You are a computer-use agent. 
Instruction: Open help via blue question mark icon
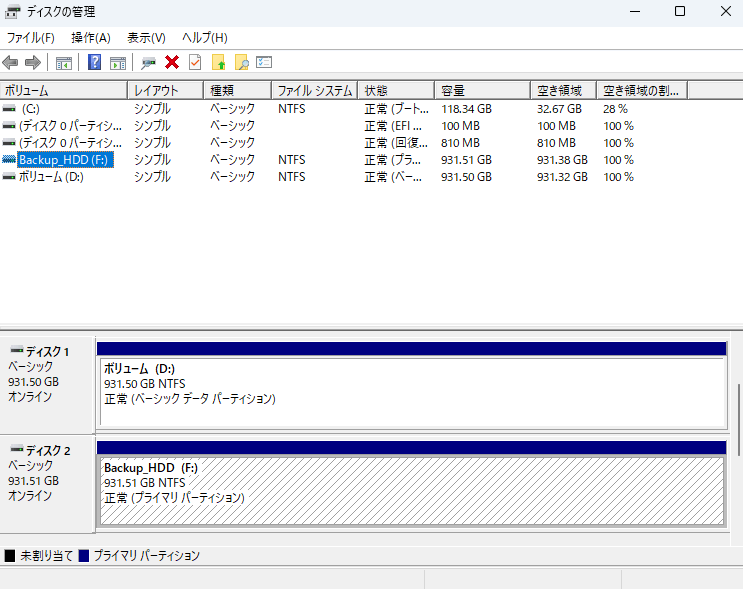[x=95, y=63]
